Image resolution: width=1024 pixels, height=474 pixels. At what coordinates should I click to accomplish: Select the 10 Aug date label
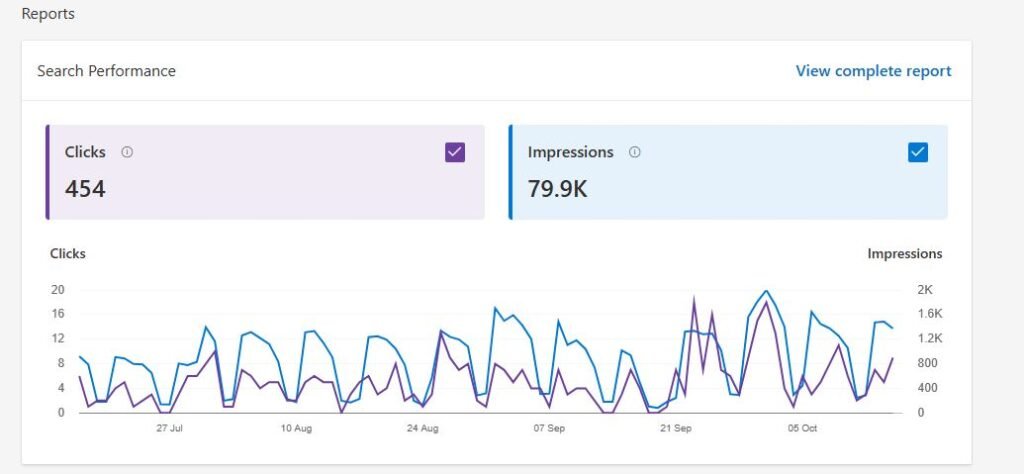tap(296, 428)
